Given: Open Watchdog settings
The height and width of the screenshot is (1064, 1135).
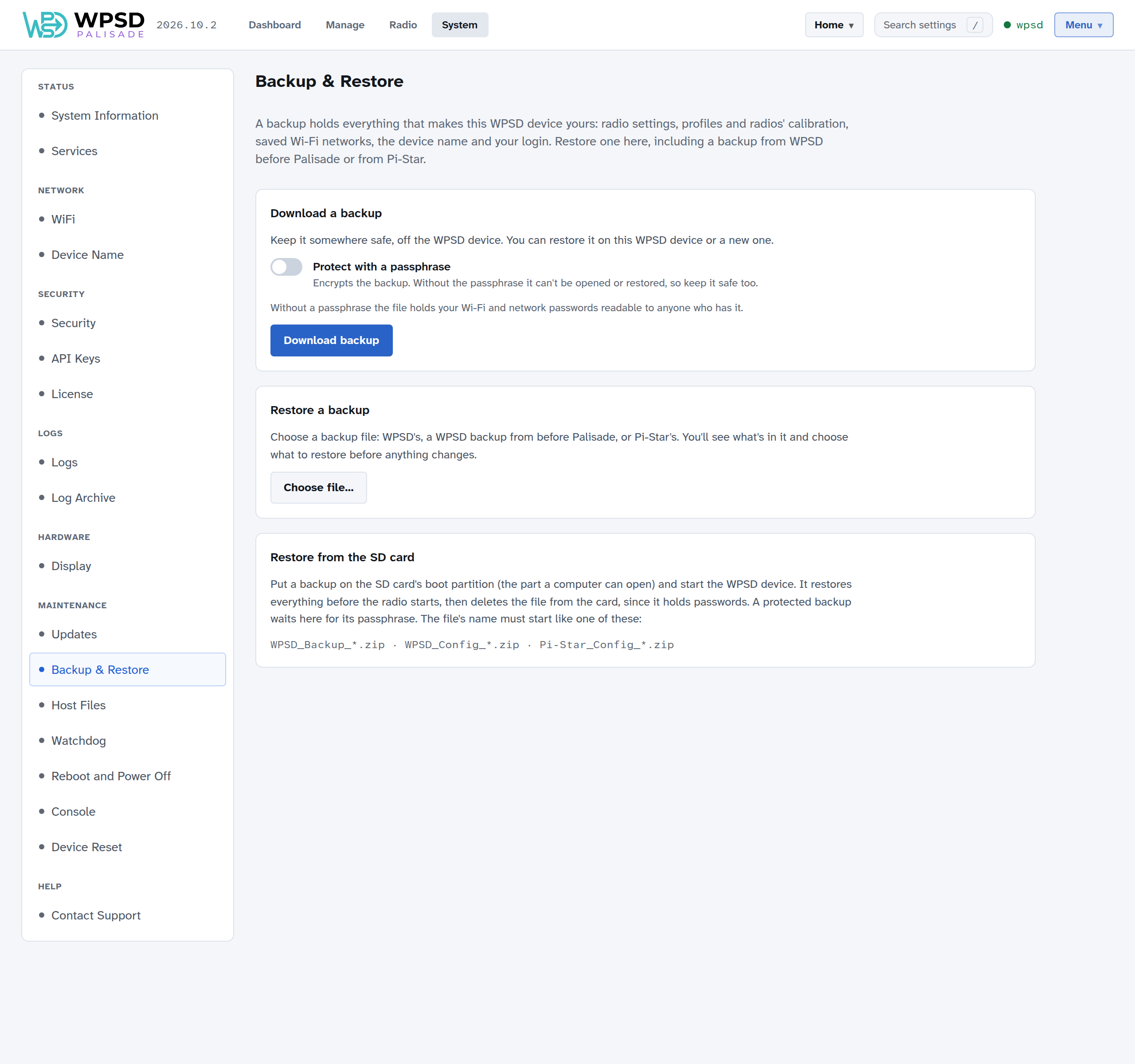Looking at the screenshot, I should tap(127, 740).
